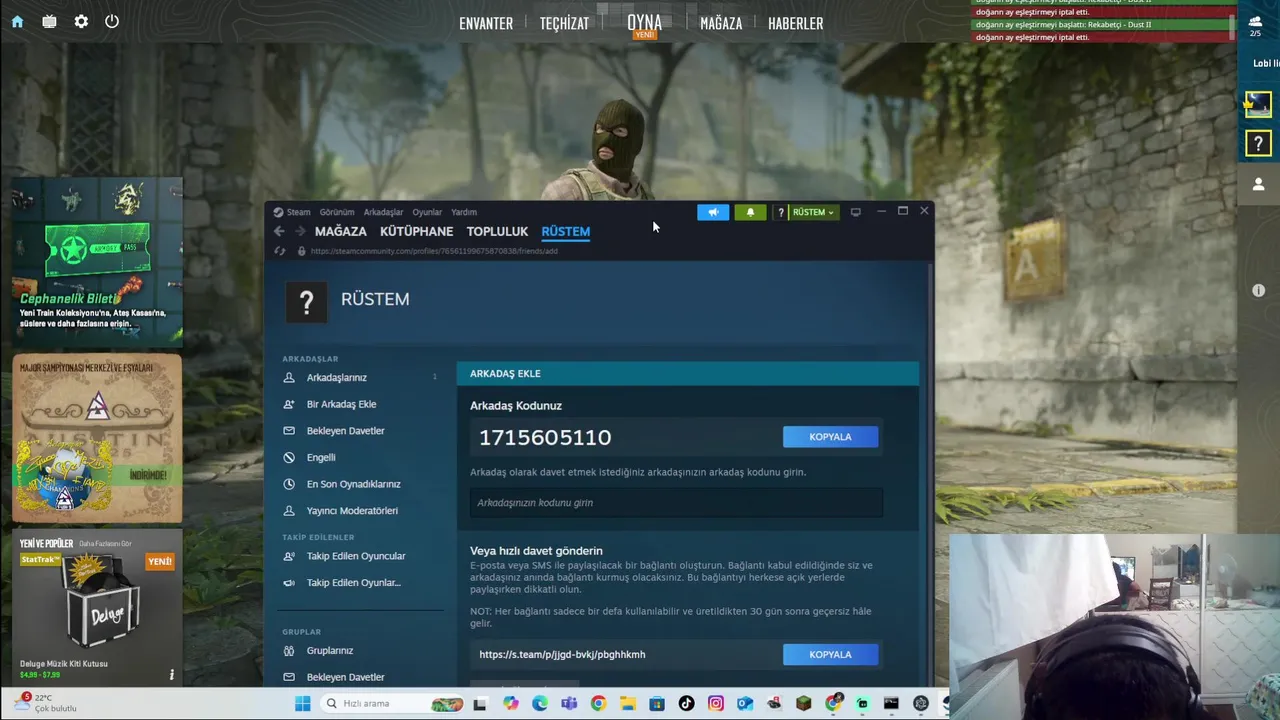Open the HABERLER tab in CS2
The height and width of the screenshot is (720, 1280).
click(x=796, y=23)
